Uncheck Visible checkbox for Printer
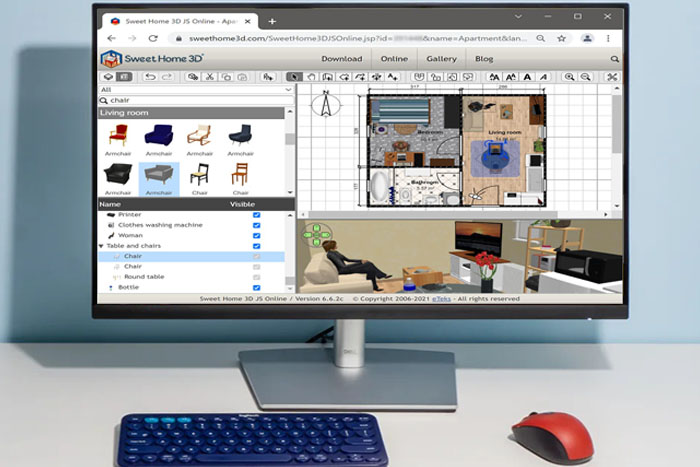 pyautogui.click(x=257, y=215)
